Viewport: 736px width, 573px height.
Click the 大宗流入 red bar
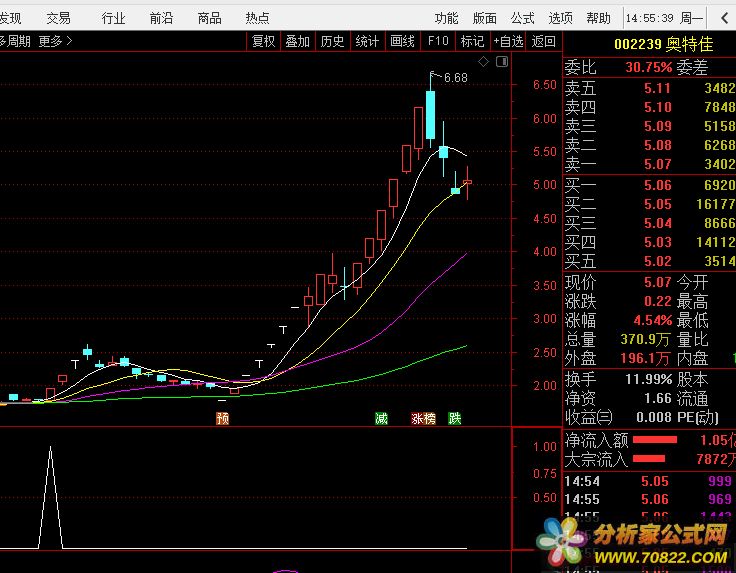tap(649, 458)
